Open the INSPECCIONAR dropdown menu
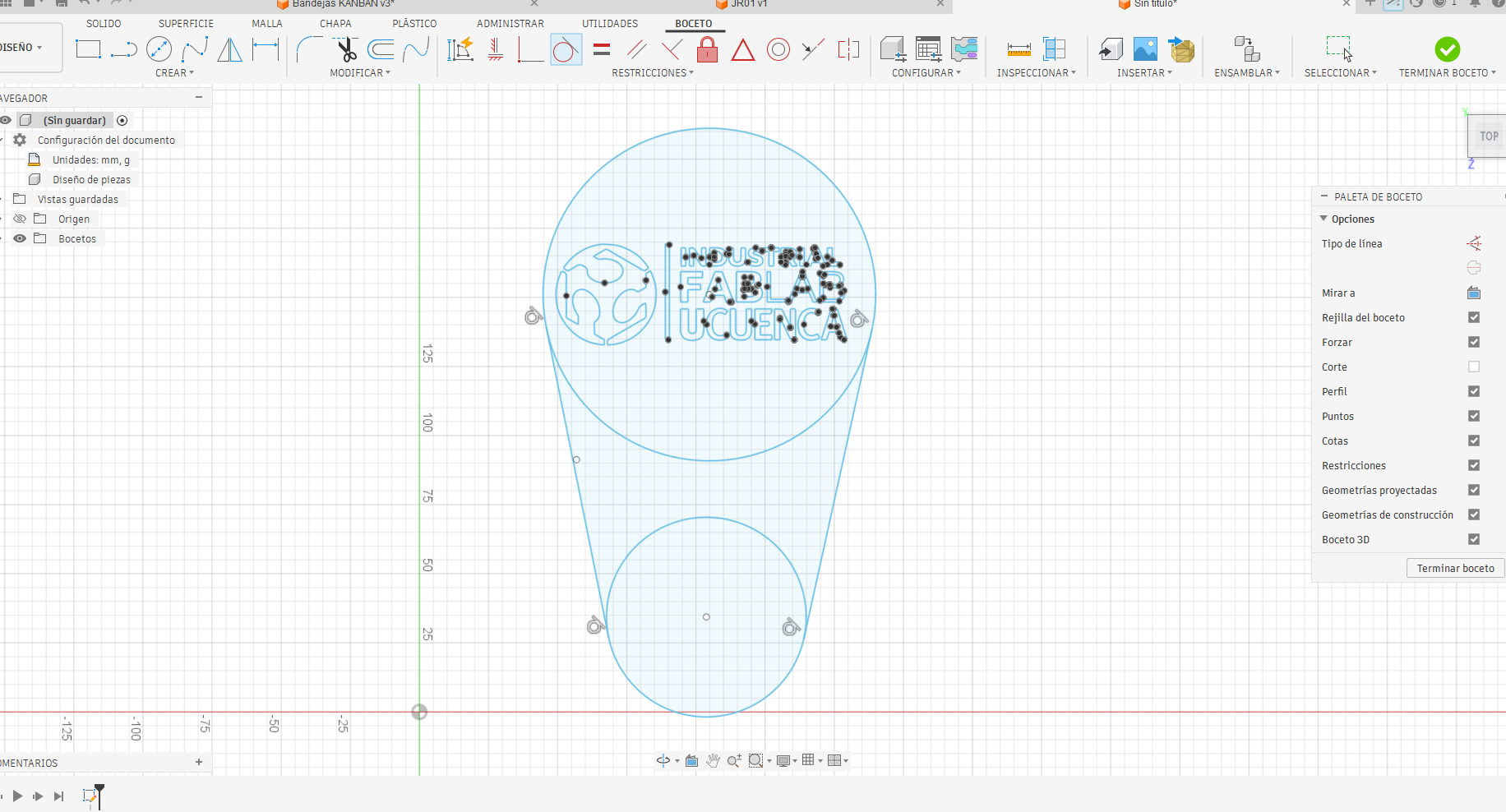The image size is (1506, 812). (1037, 73)
